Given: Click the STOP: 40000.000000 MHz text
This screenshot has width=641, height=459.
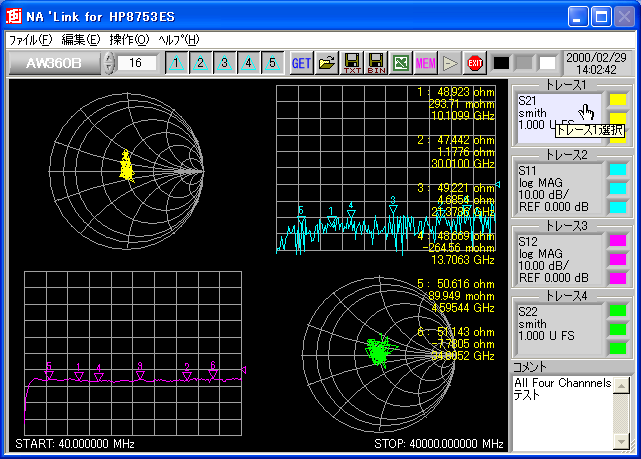Looking at the screenshot, I should pyautogui.click(x=439, y=444).
